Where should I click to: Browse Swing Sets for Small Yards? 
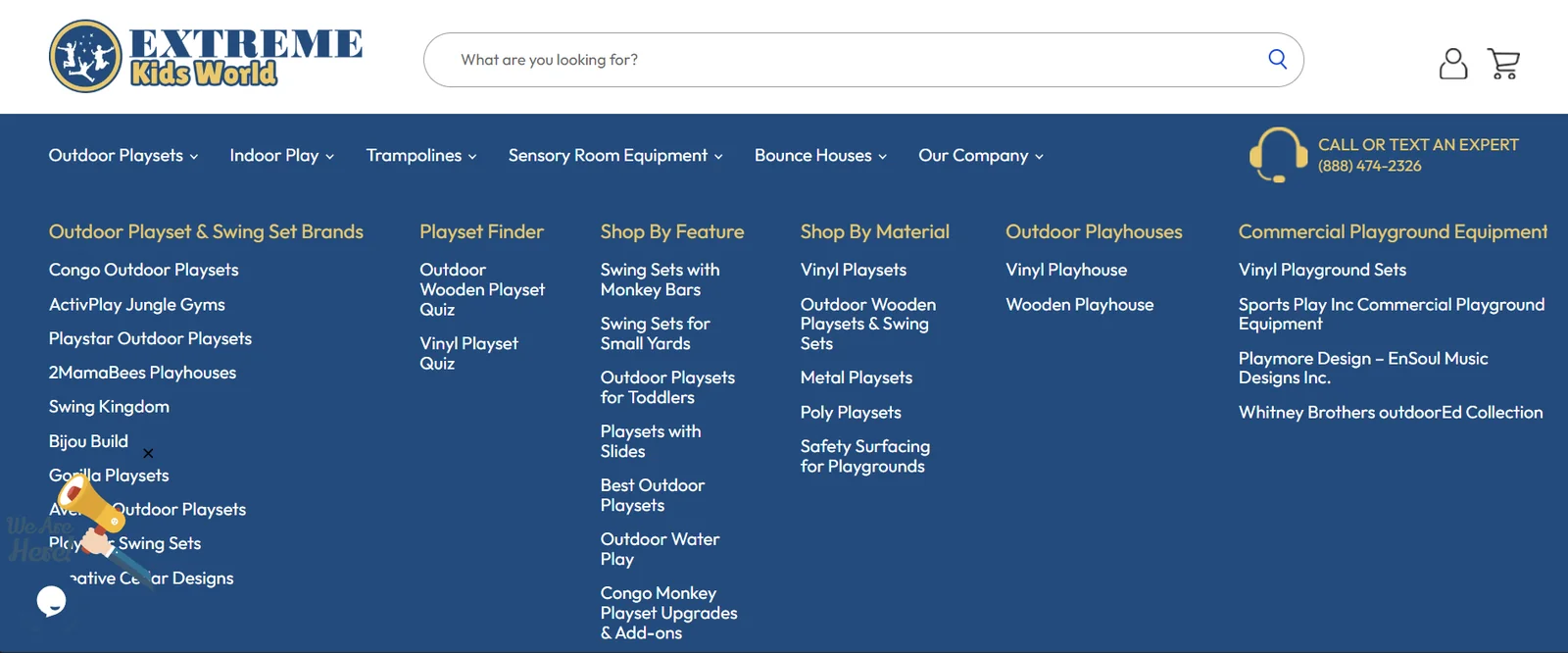coord(655,333)
